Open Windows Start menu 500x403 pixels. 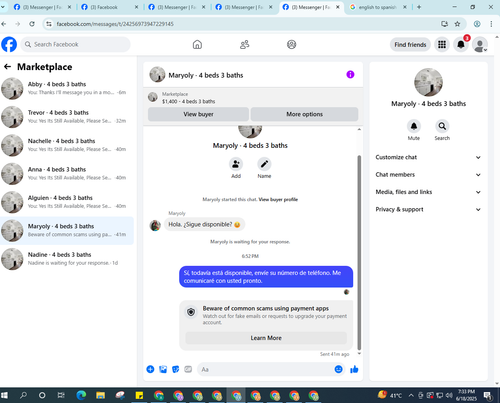click(x=4, y=395)
